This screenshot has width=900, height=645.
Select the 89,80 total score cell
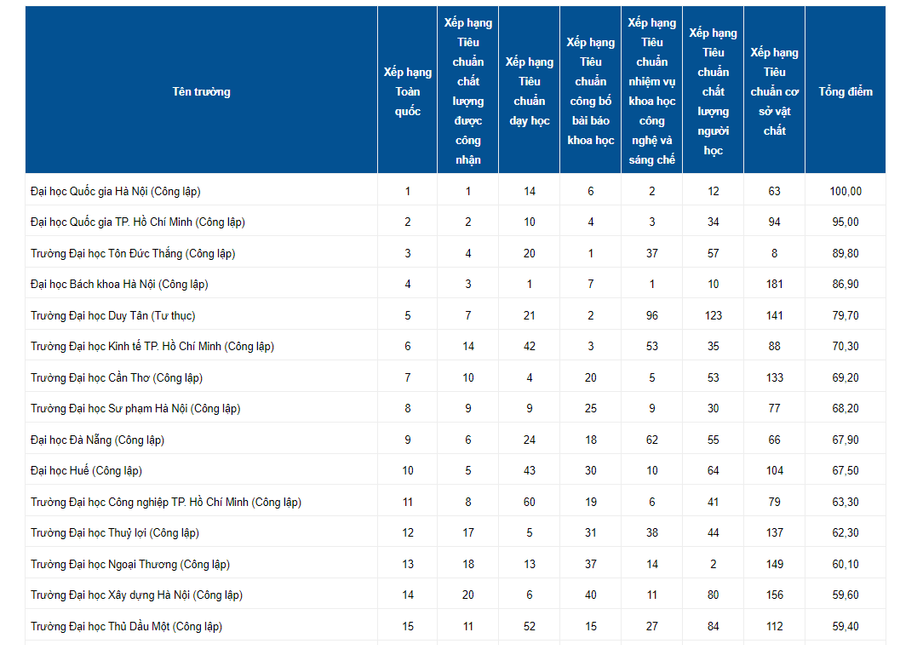point(845,253)
